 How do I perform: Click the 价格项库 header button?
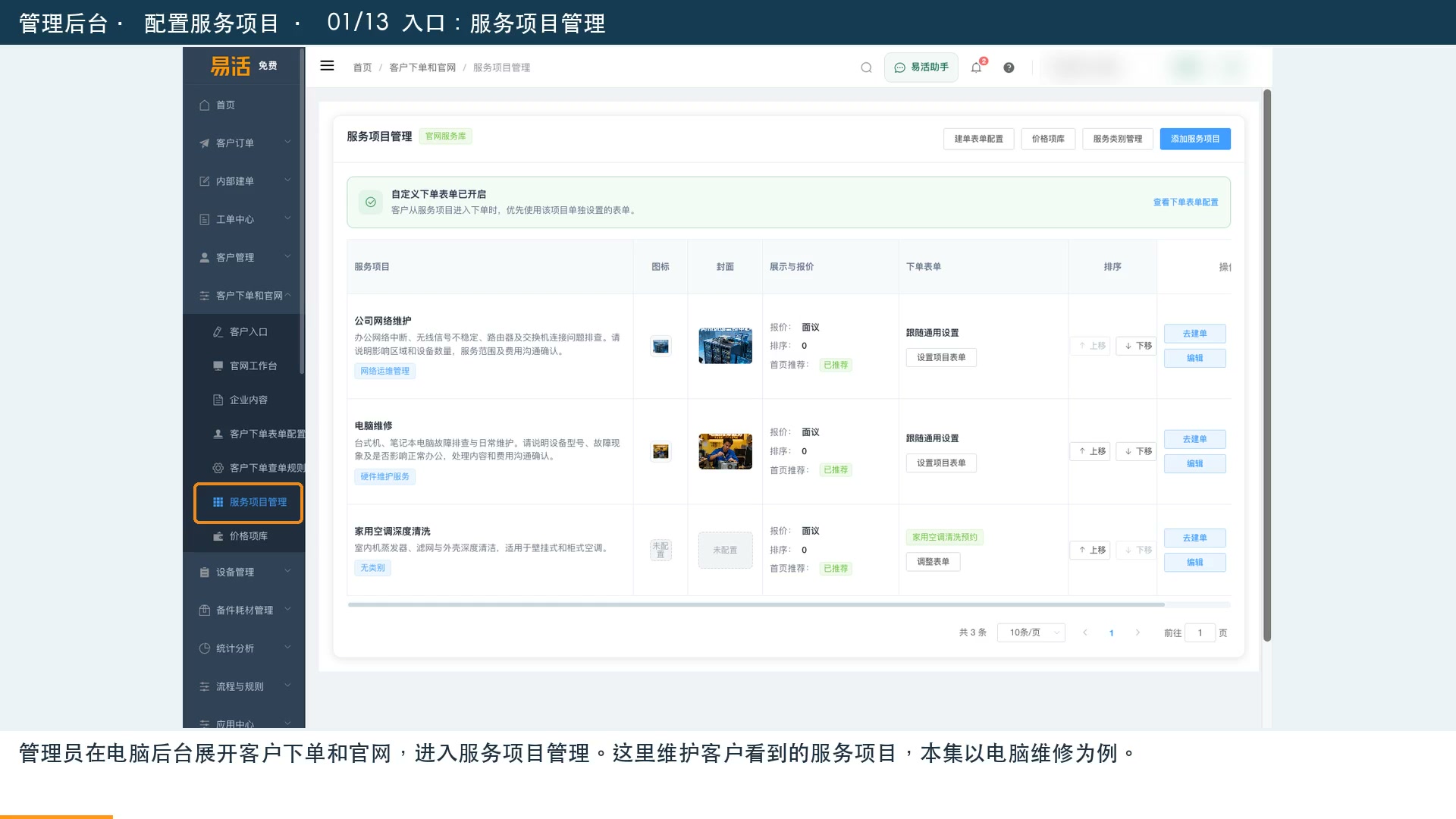coord(1048,139)
